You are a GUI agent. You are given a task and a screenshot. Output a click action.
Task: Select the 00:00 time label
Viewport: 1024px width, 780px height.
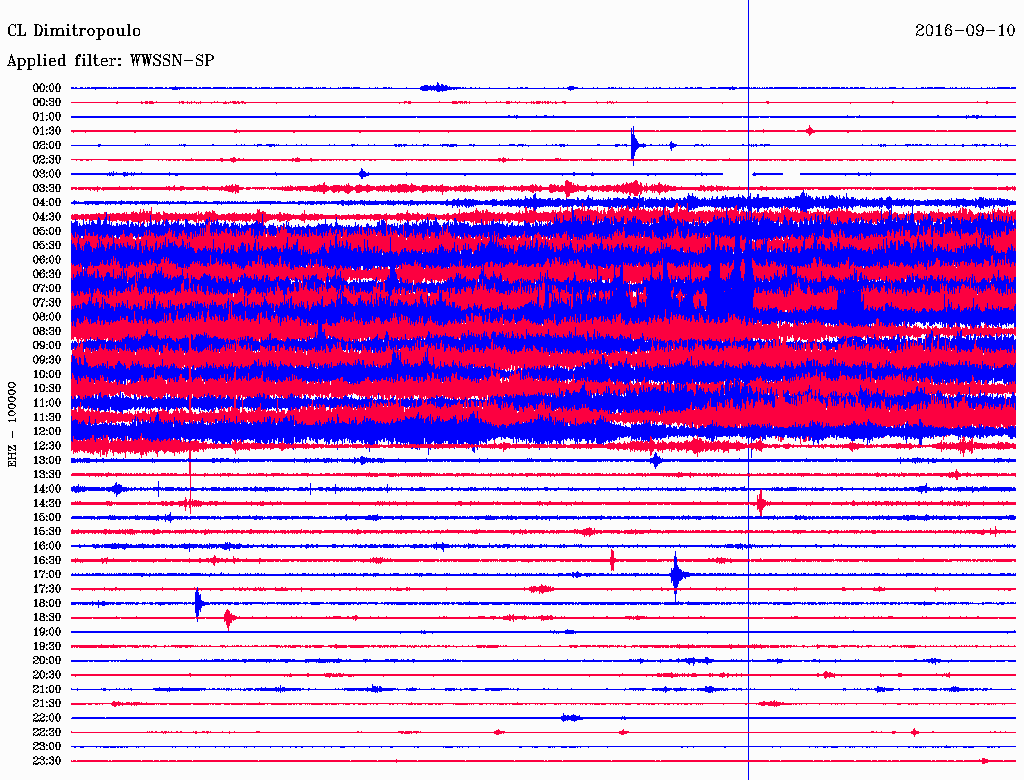[x=47, y=88]
